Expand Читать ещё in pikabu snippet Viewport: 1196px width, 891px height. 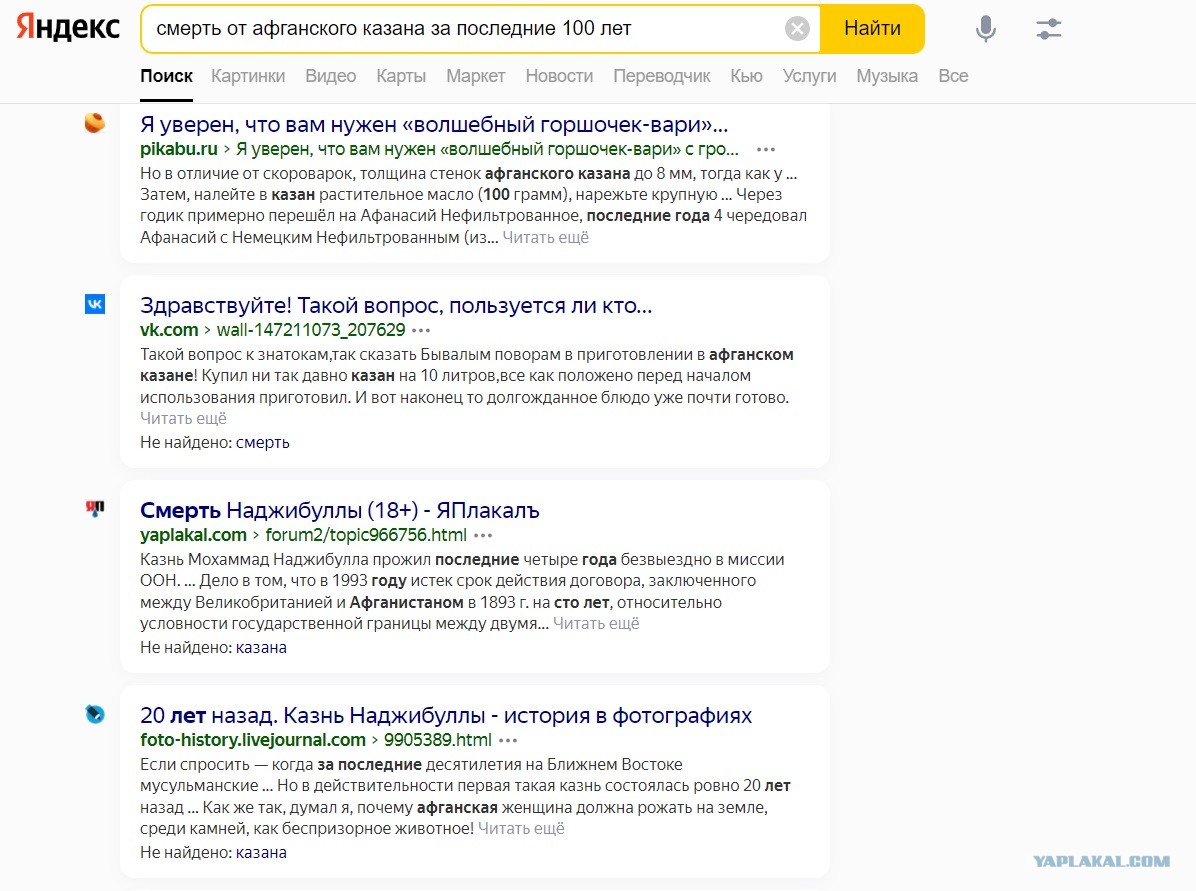tap(545, 237)
